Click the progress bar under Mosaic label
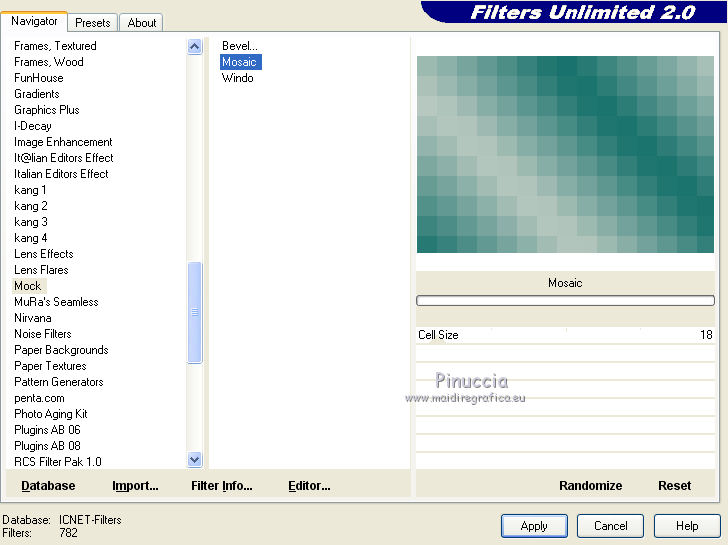 click(565, 301)
